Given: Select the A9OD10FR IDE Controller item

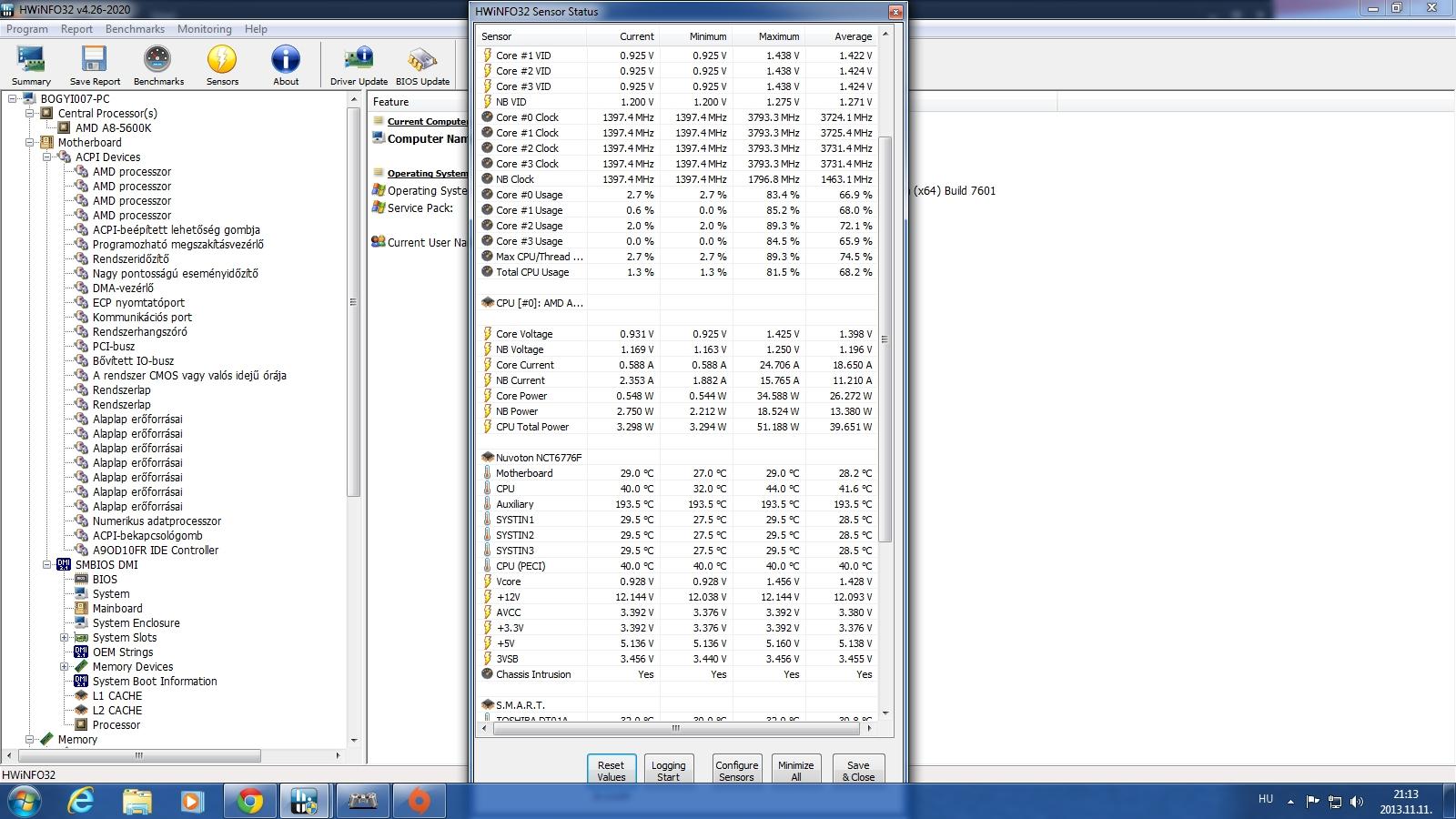Looking at the screenshot, I should [x=156, y=551].
